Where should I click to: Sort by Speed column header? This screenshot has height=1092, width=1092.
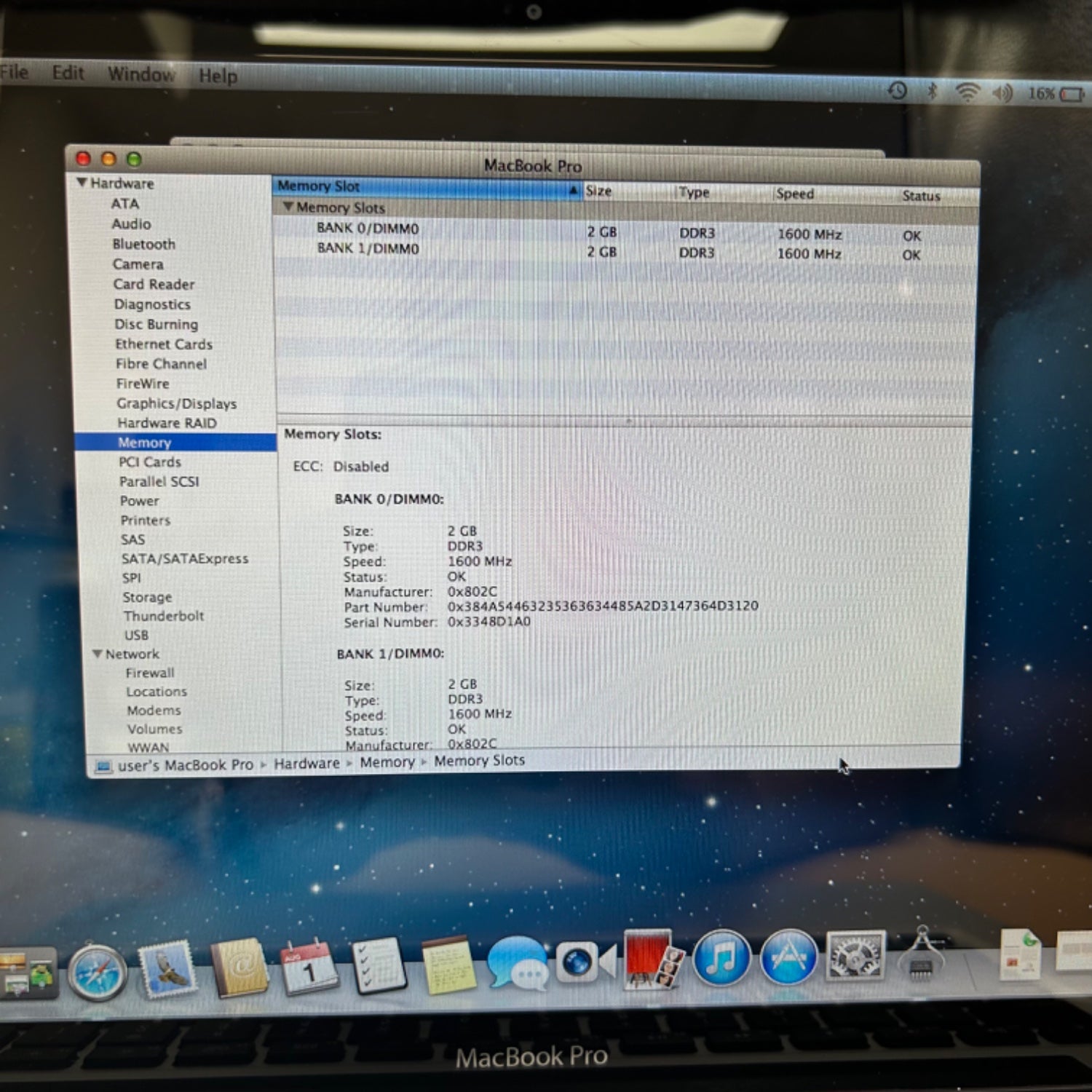pyautogui.click(x=834, y=194)
